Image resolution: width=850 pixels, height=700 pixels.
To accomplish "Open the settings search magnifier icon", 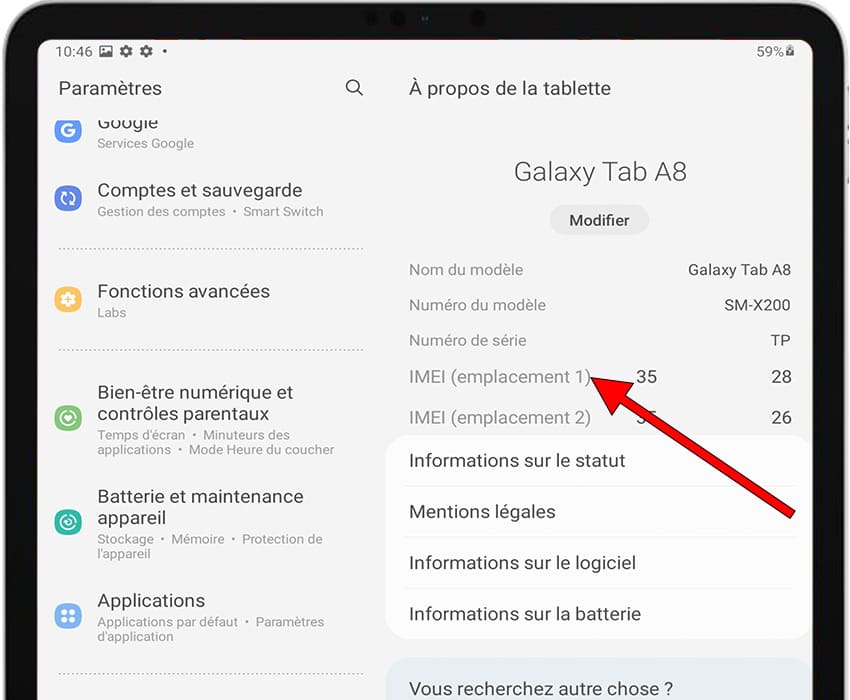I will coord(354,87).
